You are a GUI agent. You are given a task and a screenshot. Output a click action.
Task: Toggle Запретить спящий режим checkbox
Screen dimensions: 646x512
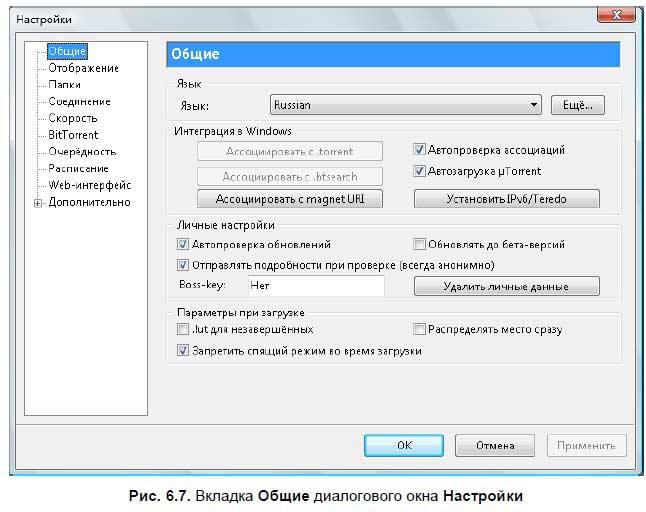pos(183,351)
